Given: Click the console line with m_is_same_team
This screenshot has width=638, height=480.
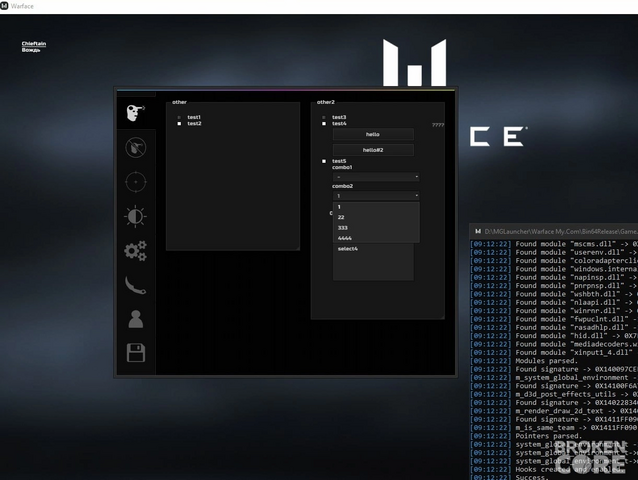Looking at the screenshot, I should click(554, 428).
